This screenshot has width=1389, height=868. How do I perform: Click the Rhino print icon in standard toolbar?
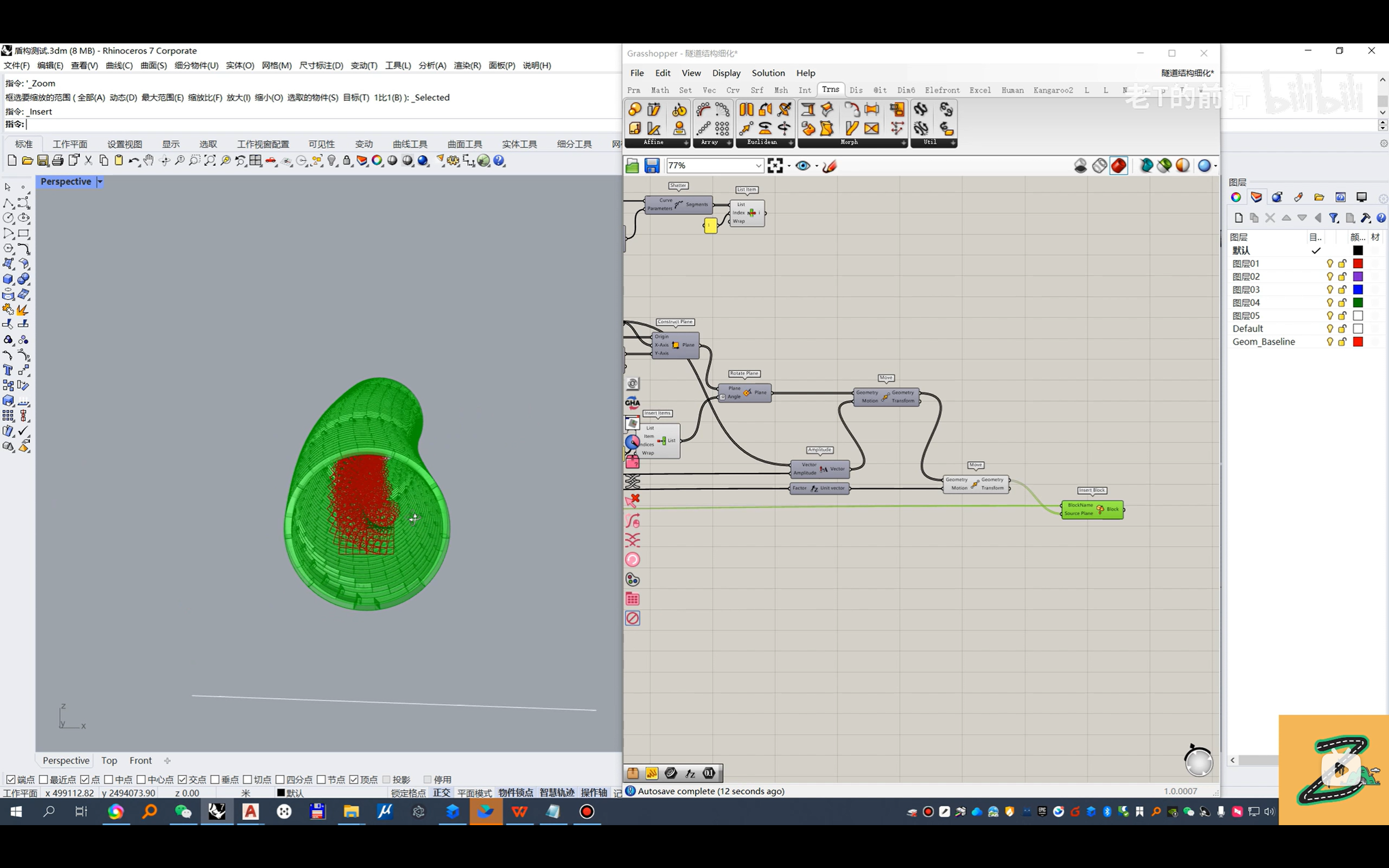58,161
